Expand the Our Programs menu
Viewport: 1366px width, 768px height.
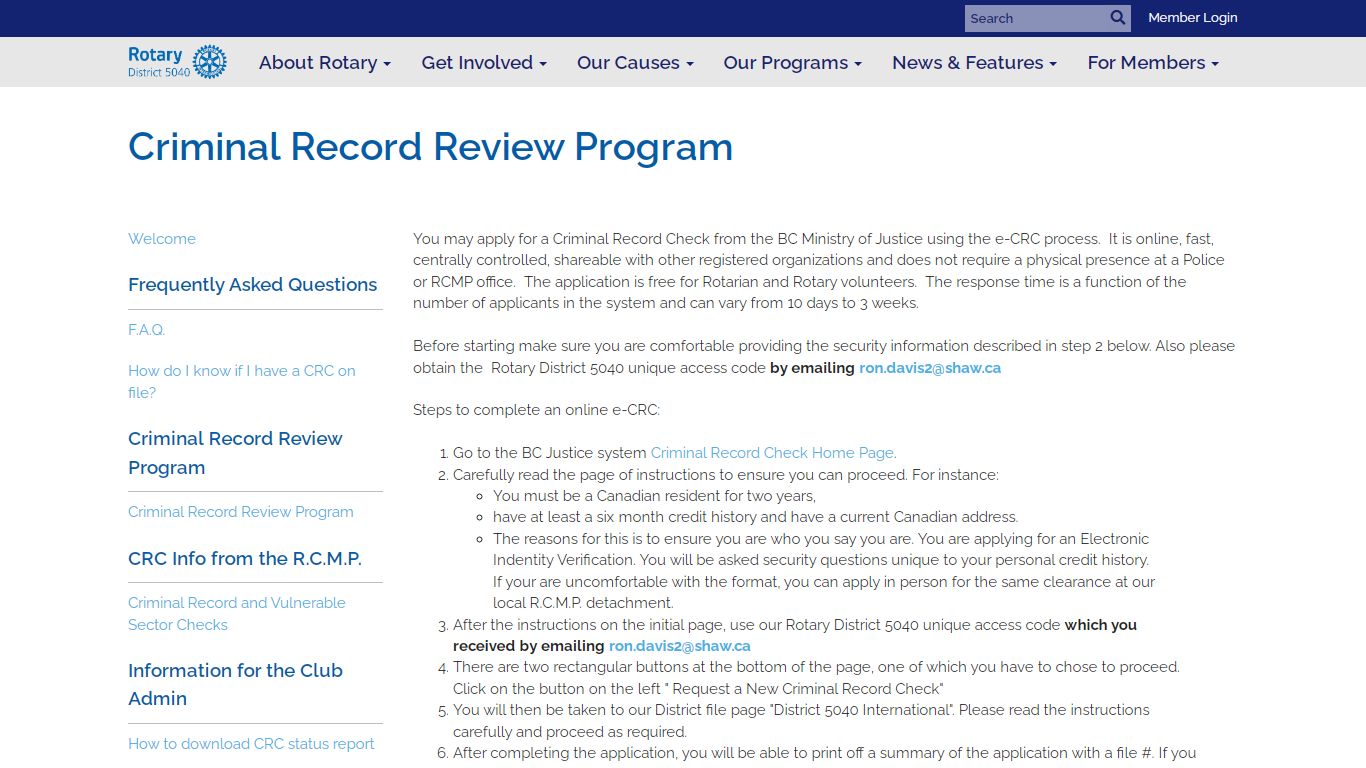coord(792,62)
